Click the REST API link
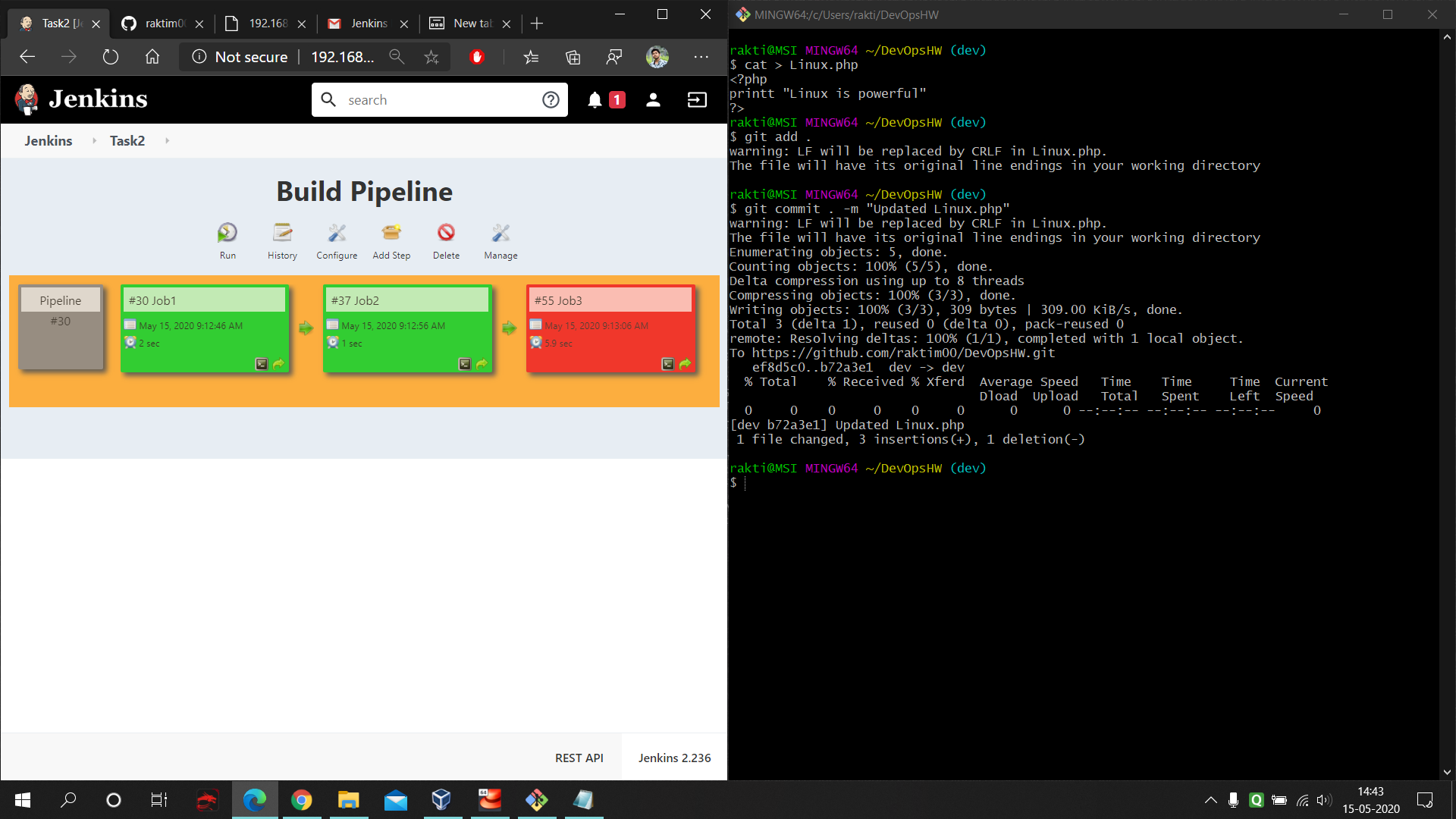 579,758
